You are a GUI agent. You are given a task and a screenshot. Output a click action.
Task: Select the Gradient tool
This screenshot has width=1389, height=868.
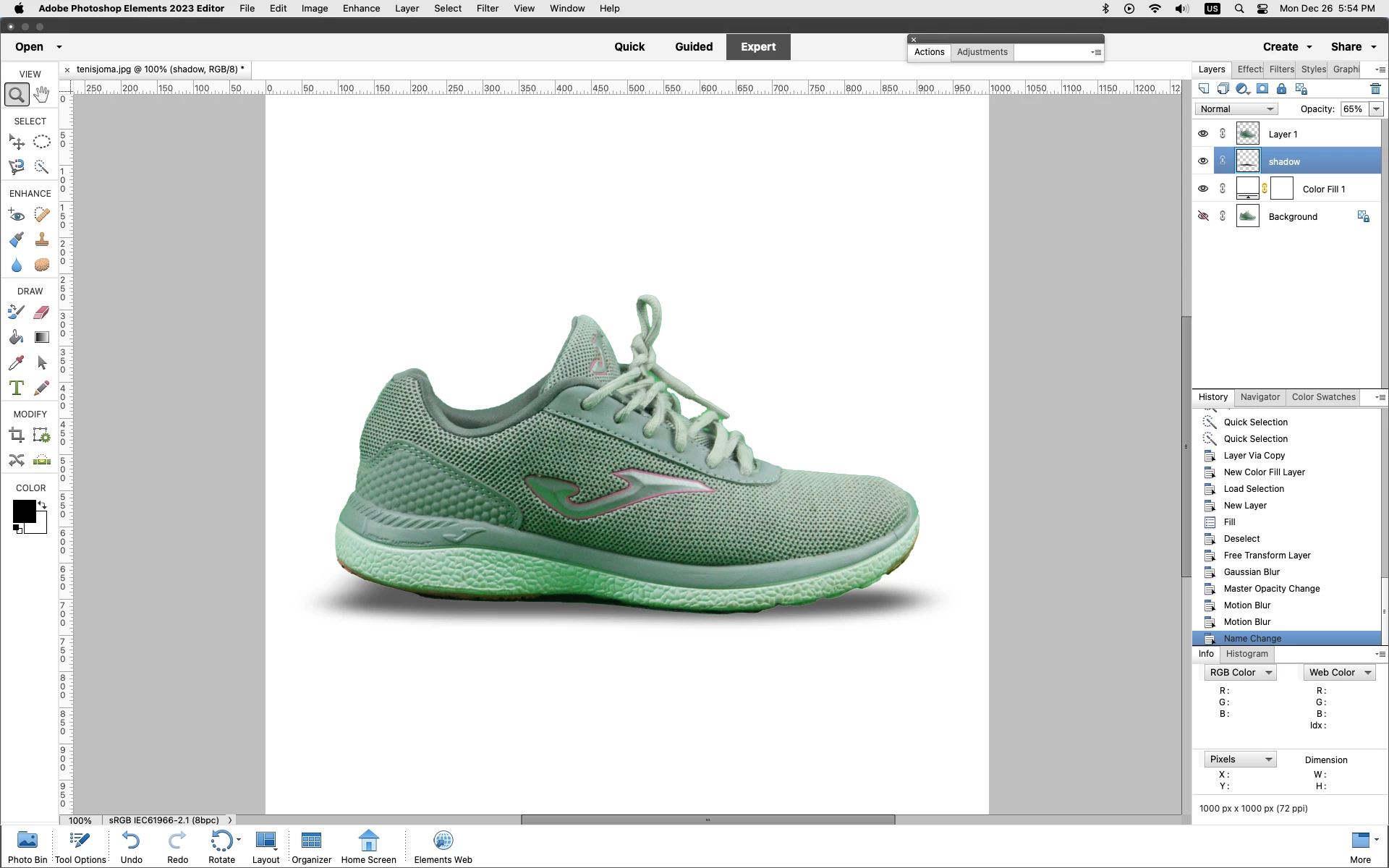point(42,338)
